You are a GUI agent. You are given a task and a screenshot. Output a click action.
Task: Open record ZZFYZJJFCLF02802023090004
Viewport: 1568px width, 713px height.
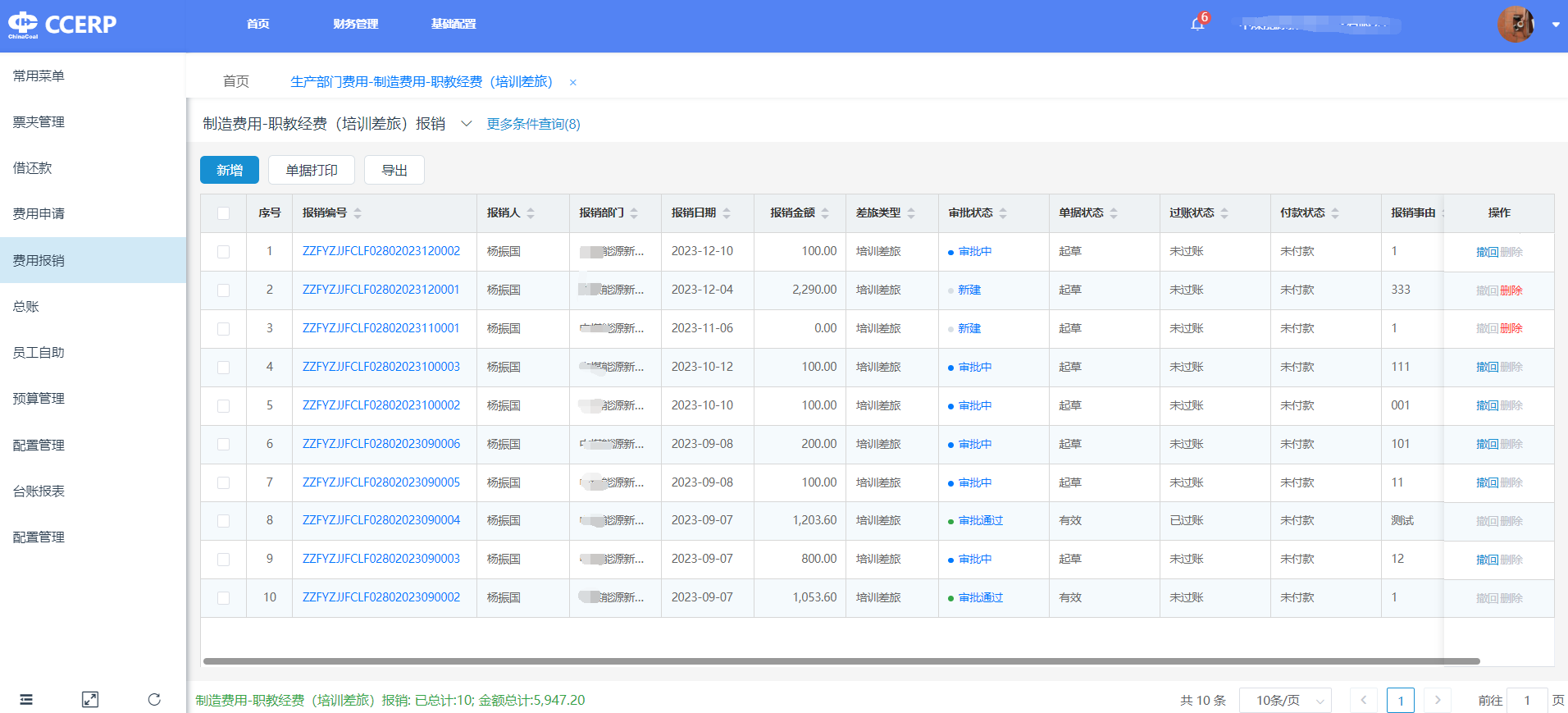point(381,520)
